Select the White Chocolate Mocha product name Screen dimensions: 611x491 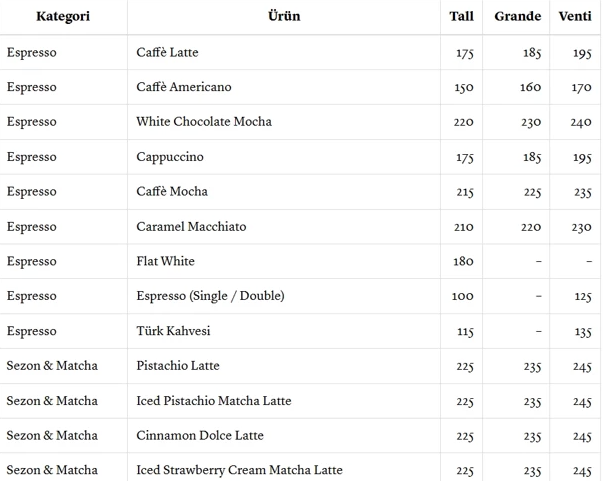click(204, 122)
